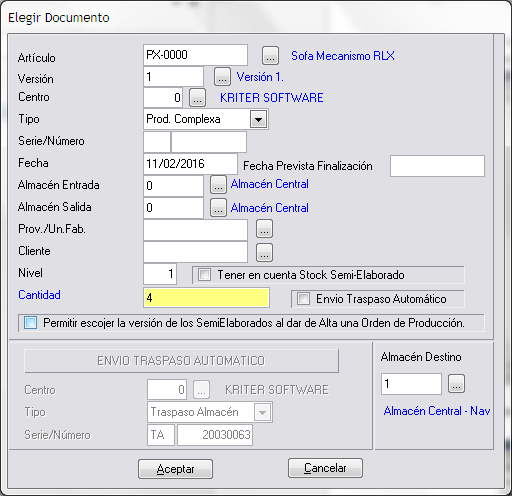Open the Almacén Entrada lookup ellipsis button
Screen dimensions: 512x496
(218, 185)
